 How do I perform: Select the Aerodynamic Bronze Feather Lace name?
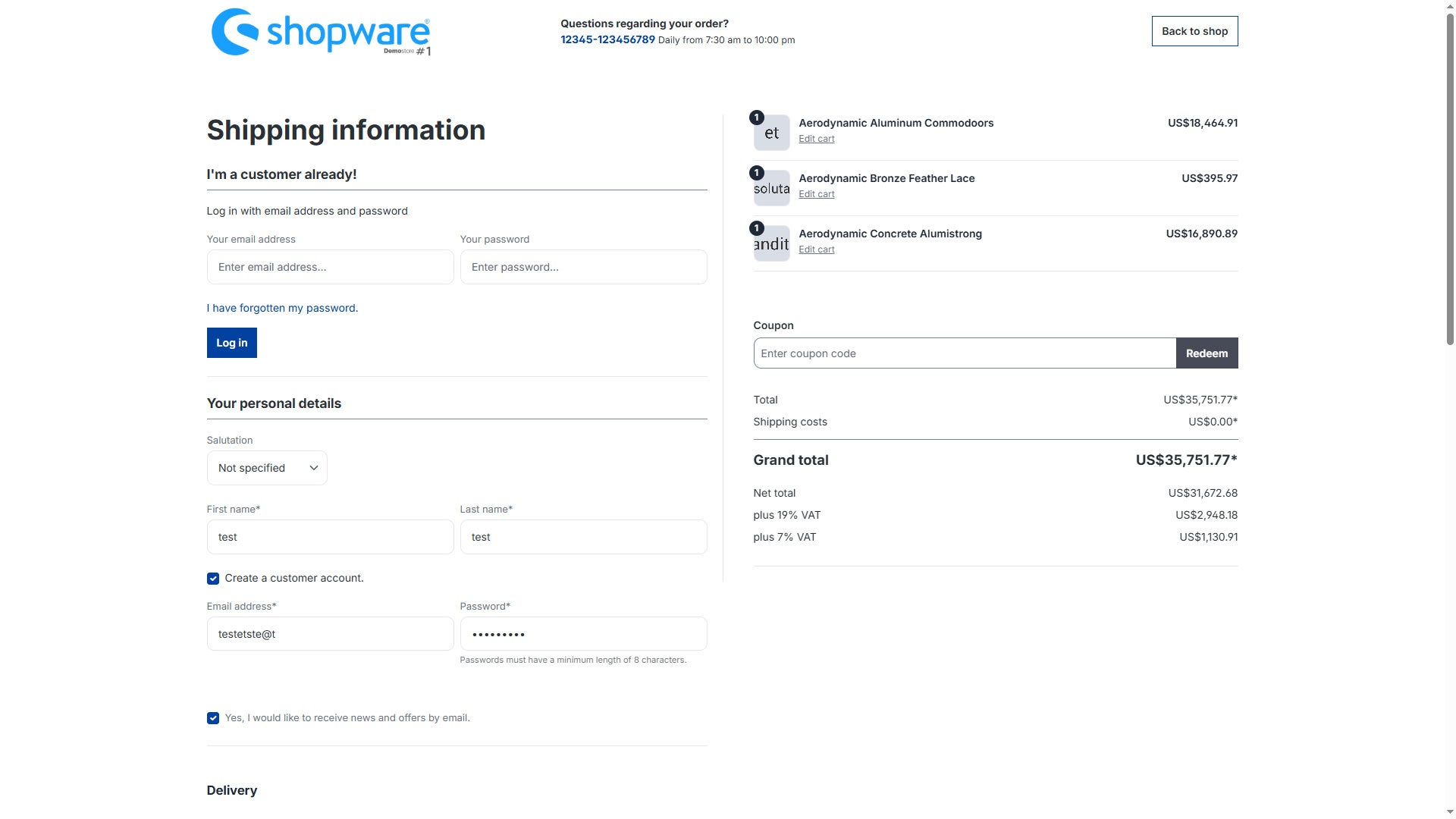coord(886,178)
